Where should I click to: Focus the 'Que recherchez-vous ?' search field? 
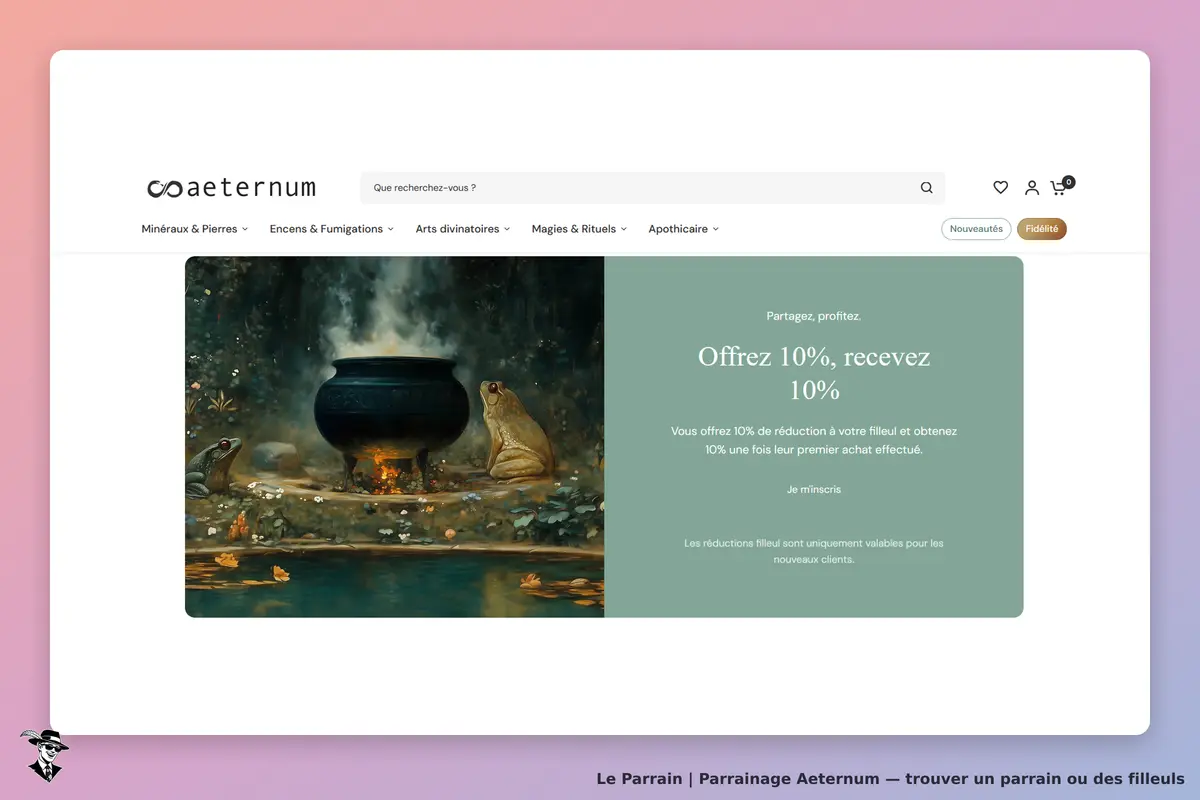[x=652, y=188]
